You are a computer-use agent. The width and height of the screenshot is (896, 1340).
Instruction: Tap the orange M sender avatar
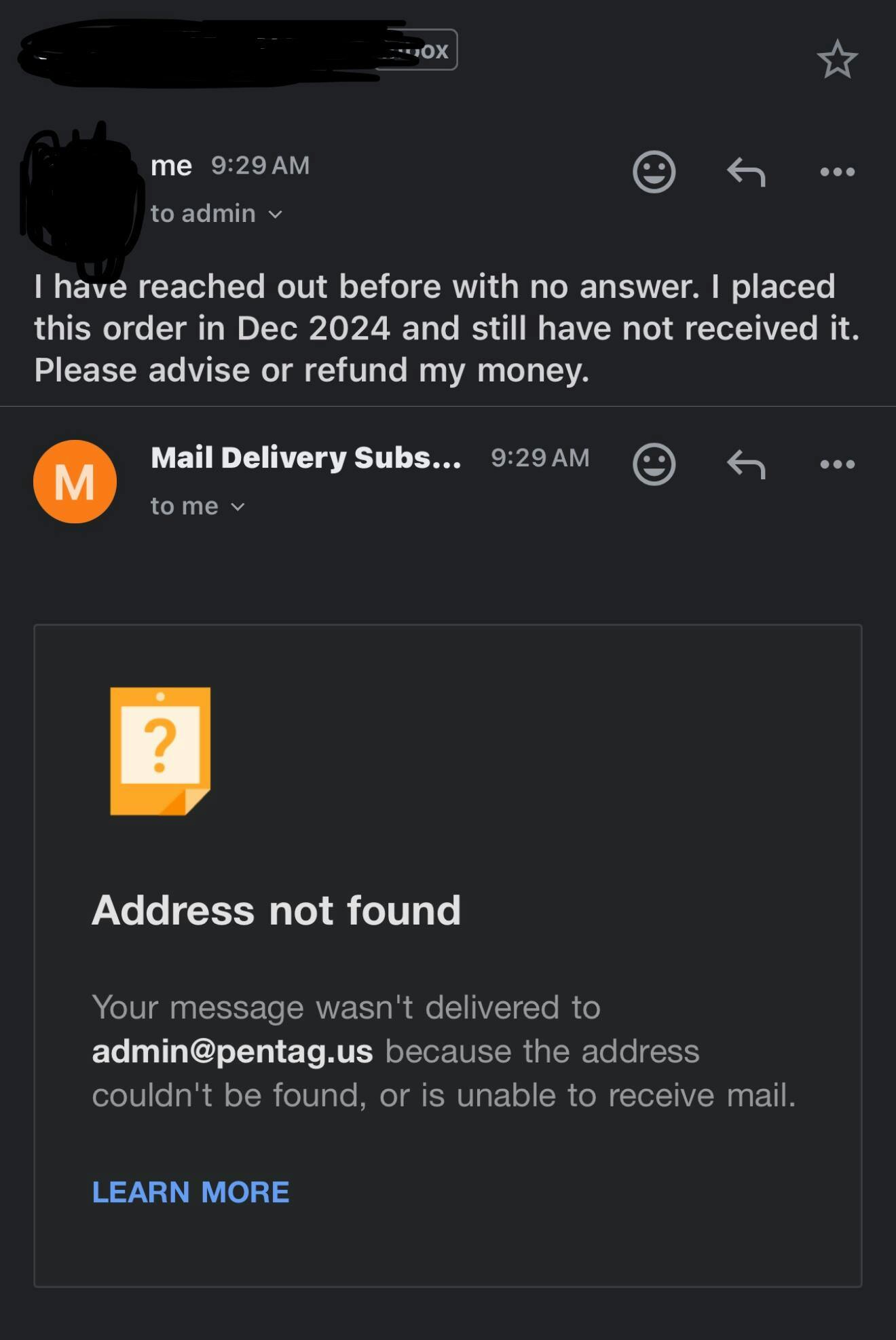click(75, 481)
